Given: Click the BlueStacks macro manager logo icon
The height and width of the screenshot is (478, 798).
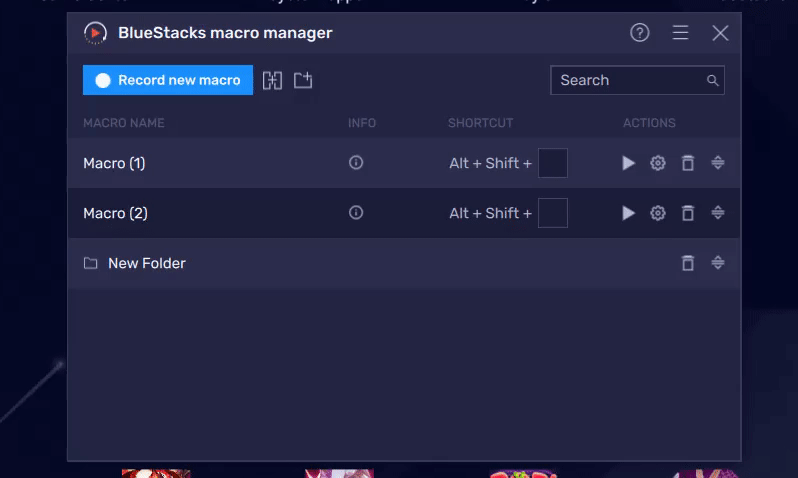Looking at the screenshot, I should [95, 33].
